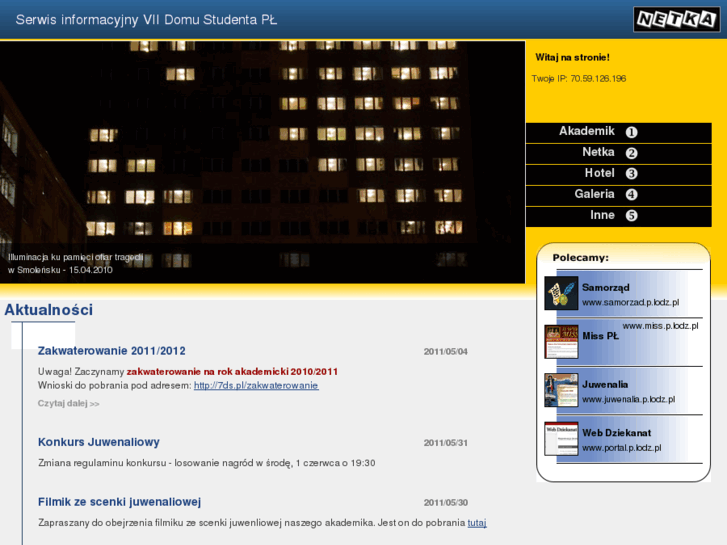Click the 2011/05/04 date

coord(446,352)
